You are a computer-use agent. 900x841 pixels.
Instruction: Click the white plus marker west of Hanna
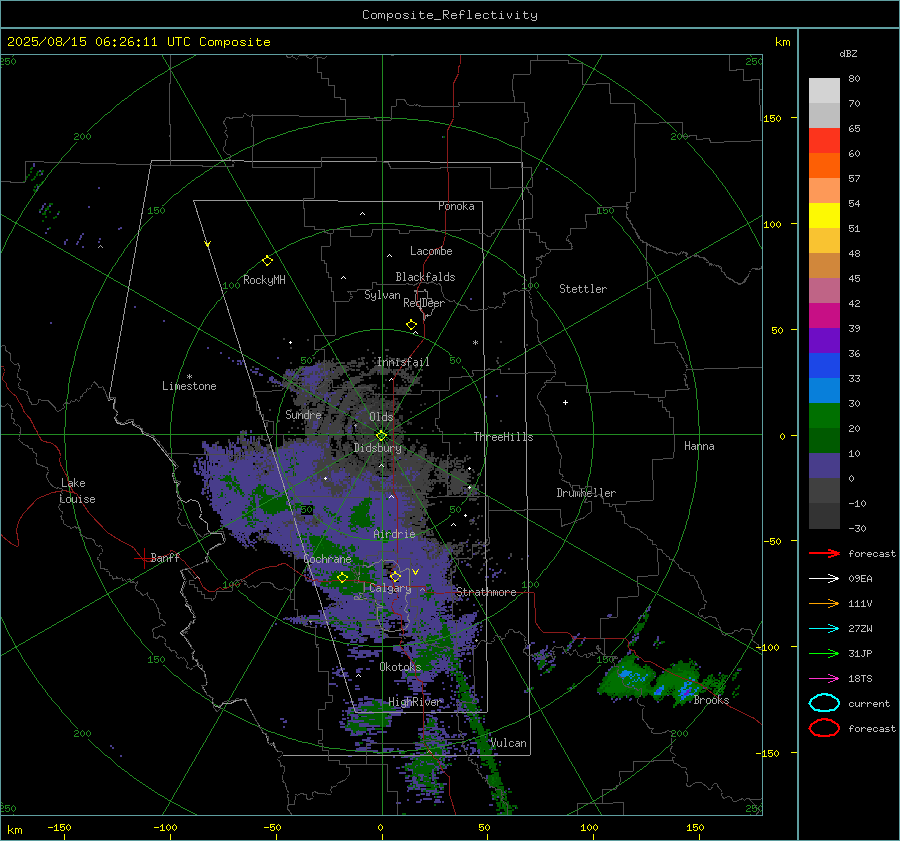[x=565, y=402]
